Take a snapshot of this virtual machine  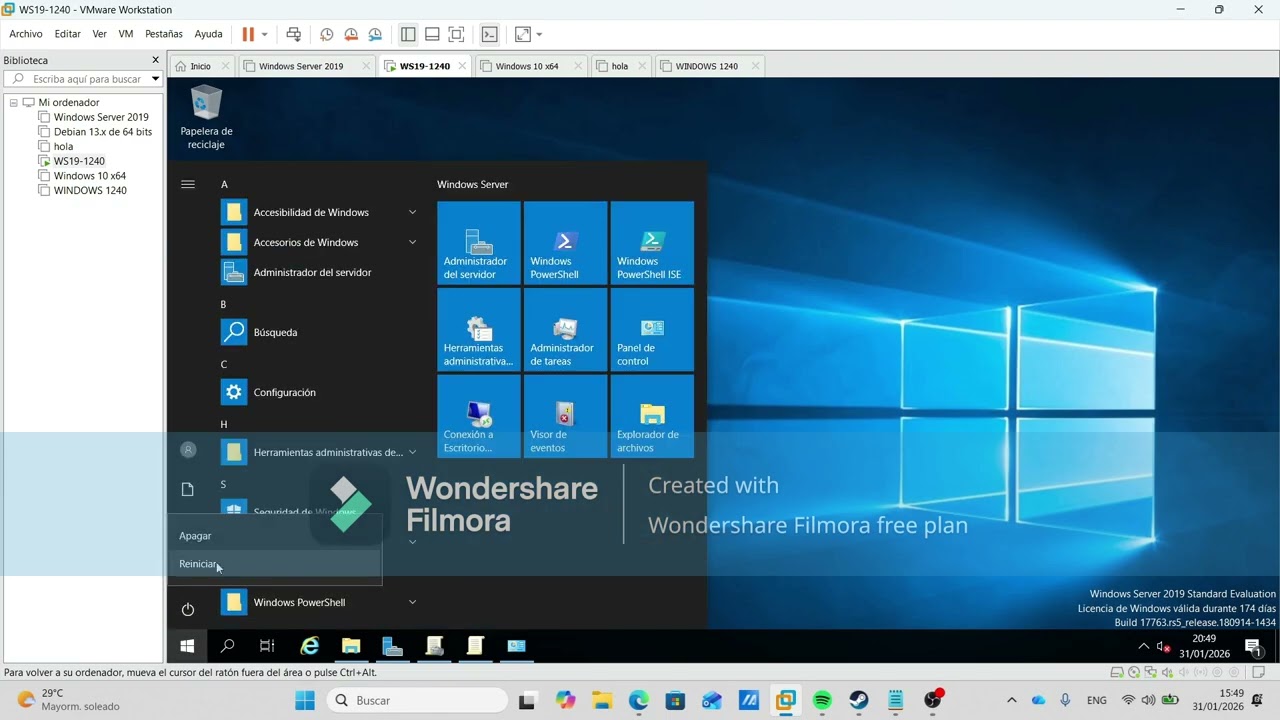tap(327, 34)
